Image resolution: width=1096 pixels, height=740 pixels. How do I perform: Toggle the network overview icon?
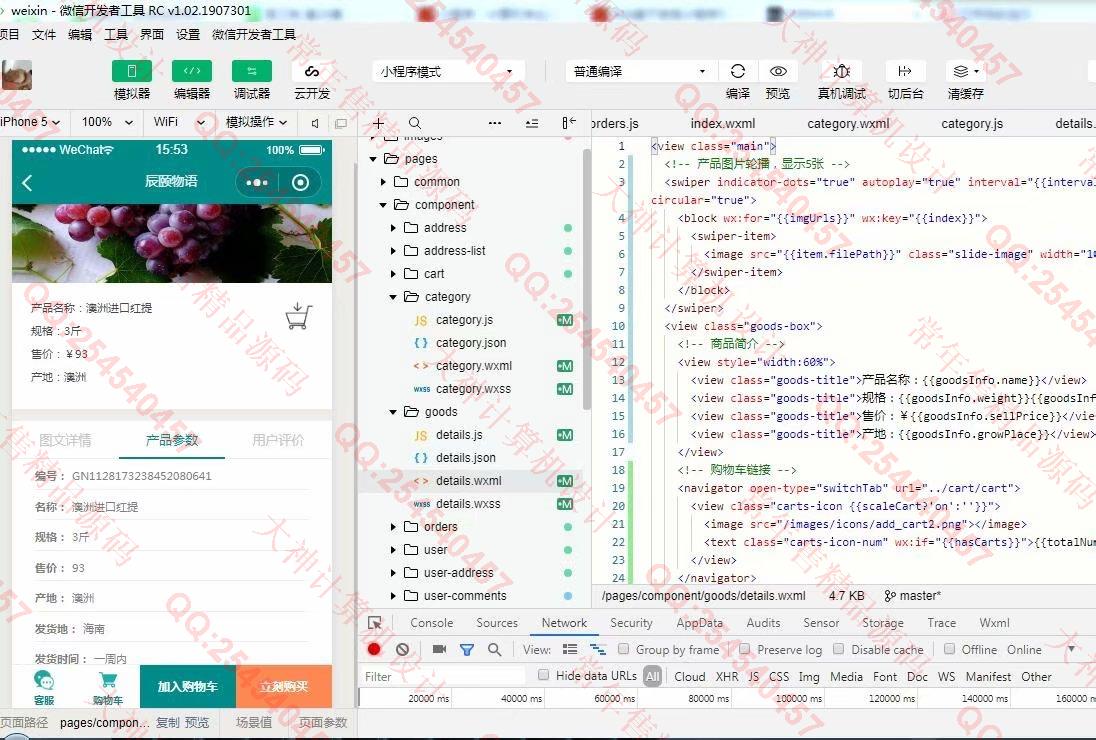598,649
